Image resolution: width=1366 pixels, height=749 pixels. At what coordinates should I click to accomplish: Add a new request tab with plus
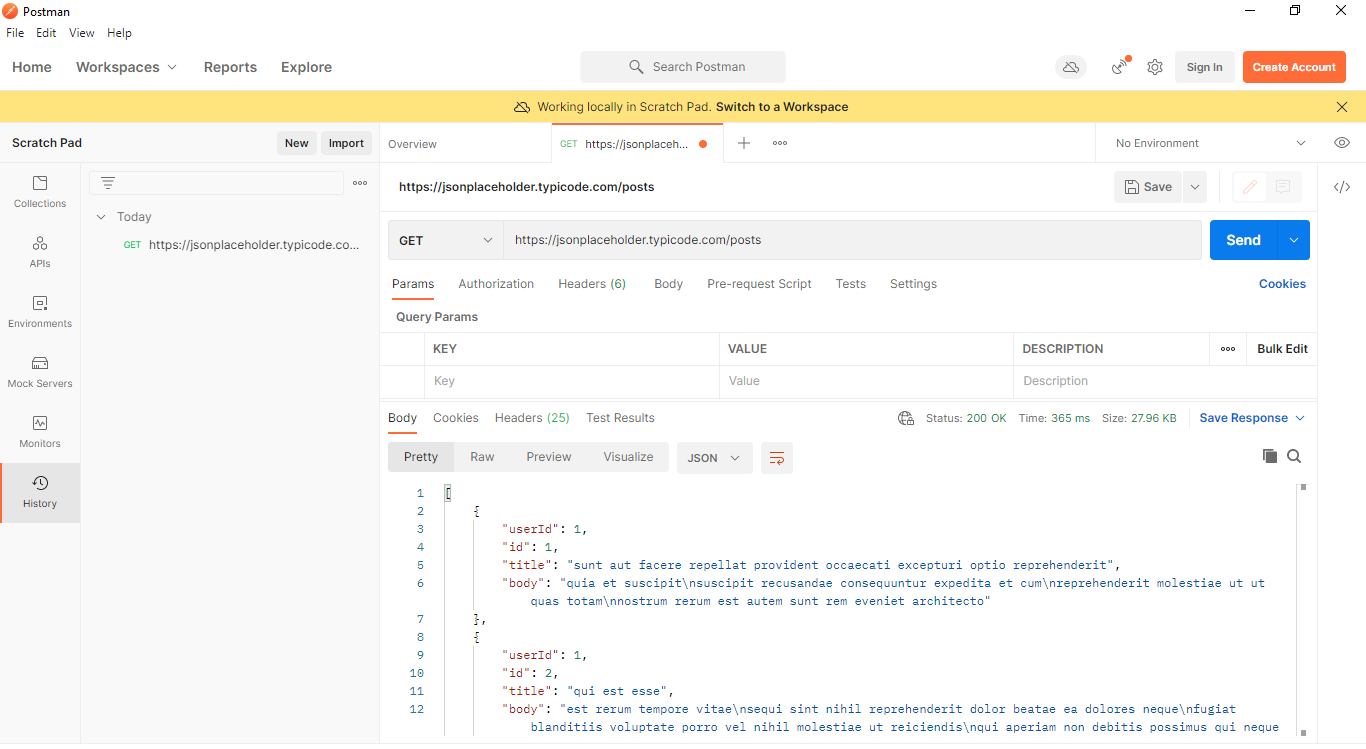[744, 143]
